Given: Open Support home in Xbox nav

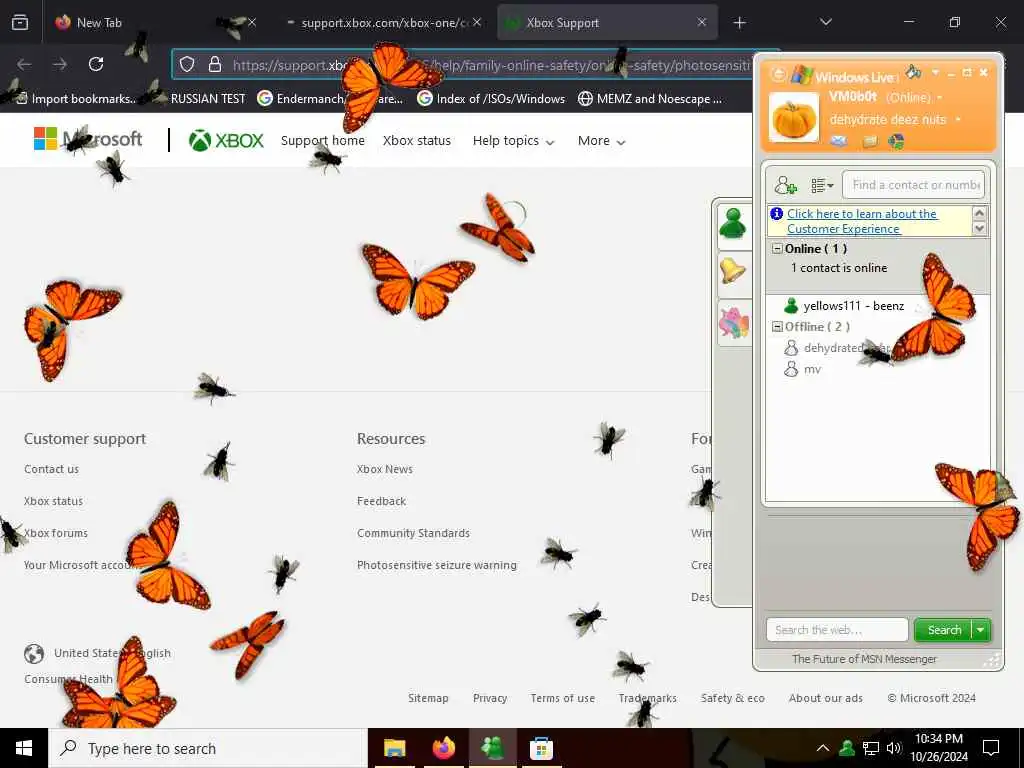Looking at the screenshot, I should coord(323,140).
